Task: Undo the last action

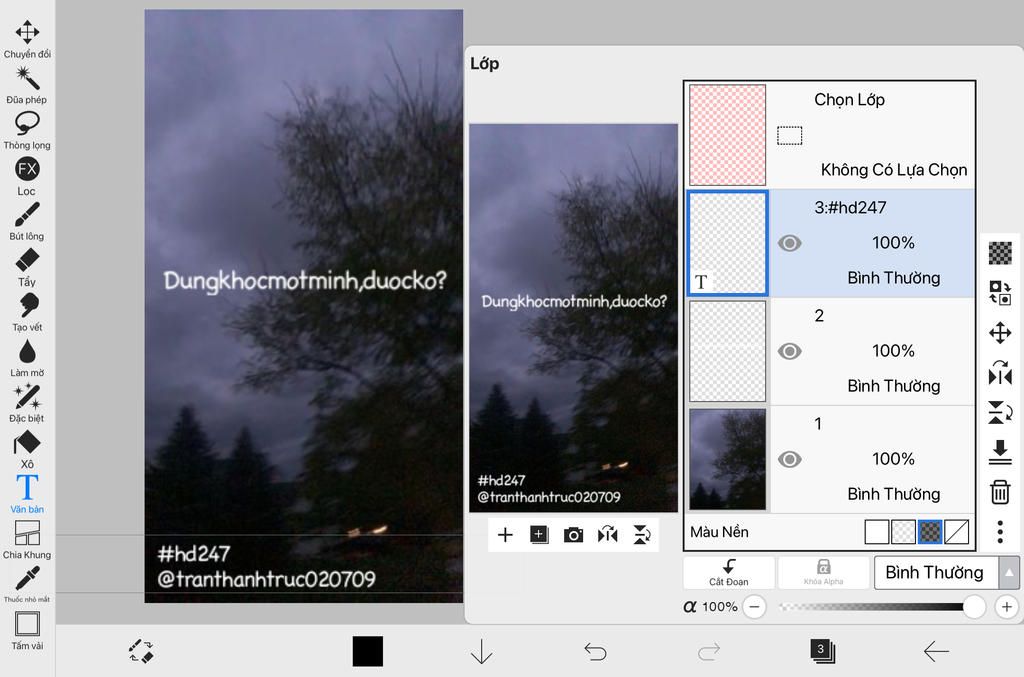Action: (x=595, y=651)
